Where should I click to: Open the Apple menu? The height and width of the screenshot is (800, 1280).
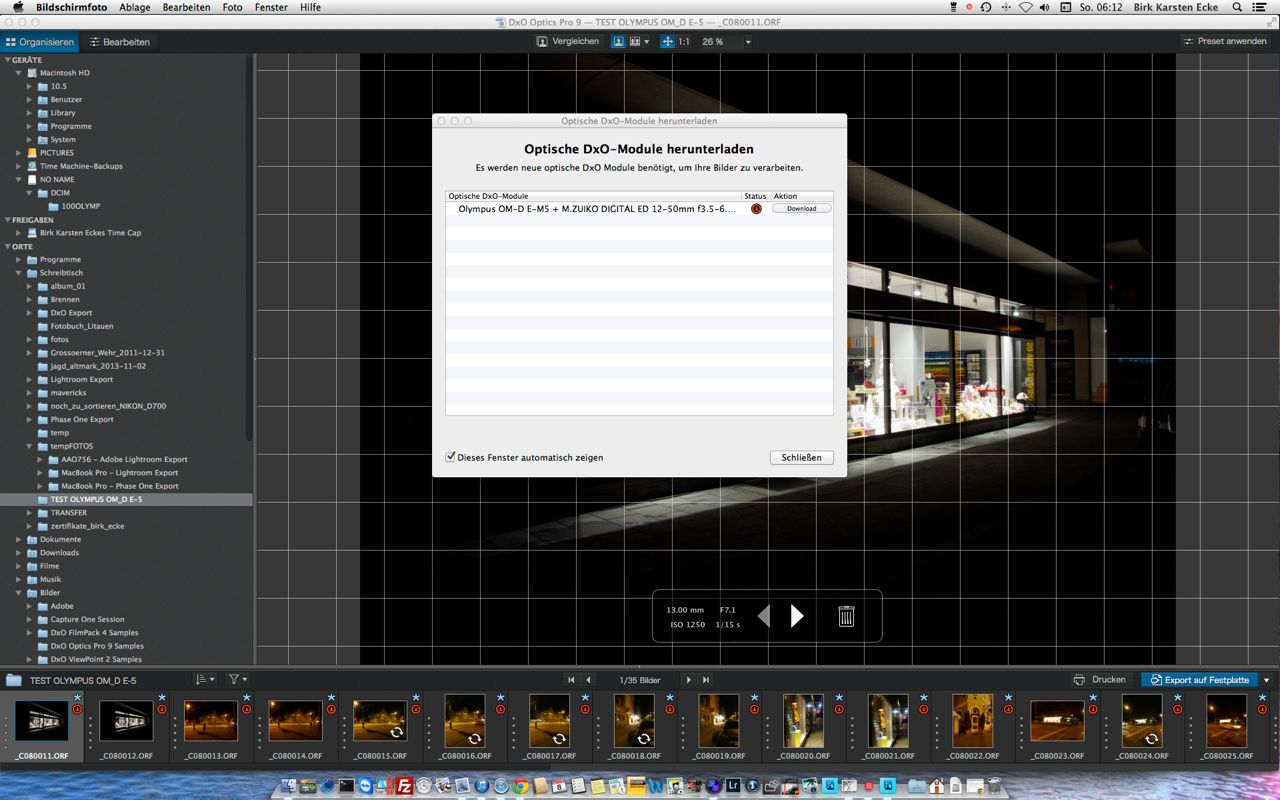17,7
